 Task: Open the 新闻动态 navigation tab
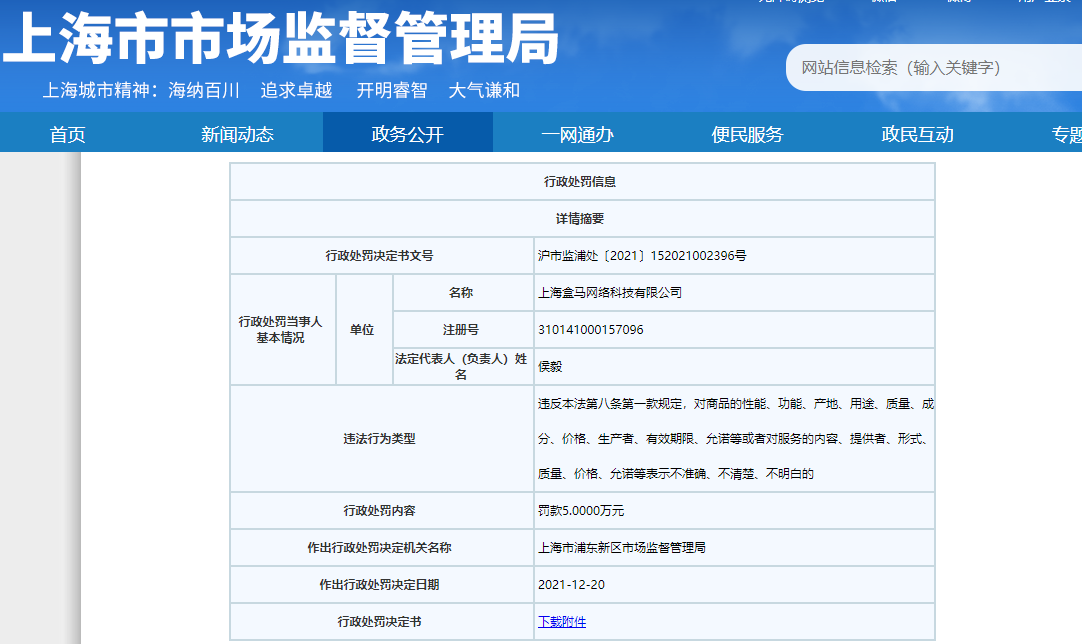point(237,134)
